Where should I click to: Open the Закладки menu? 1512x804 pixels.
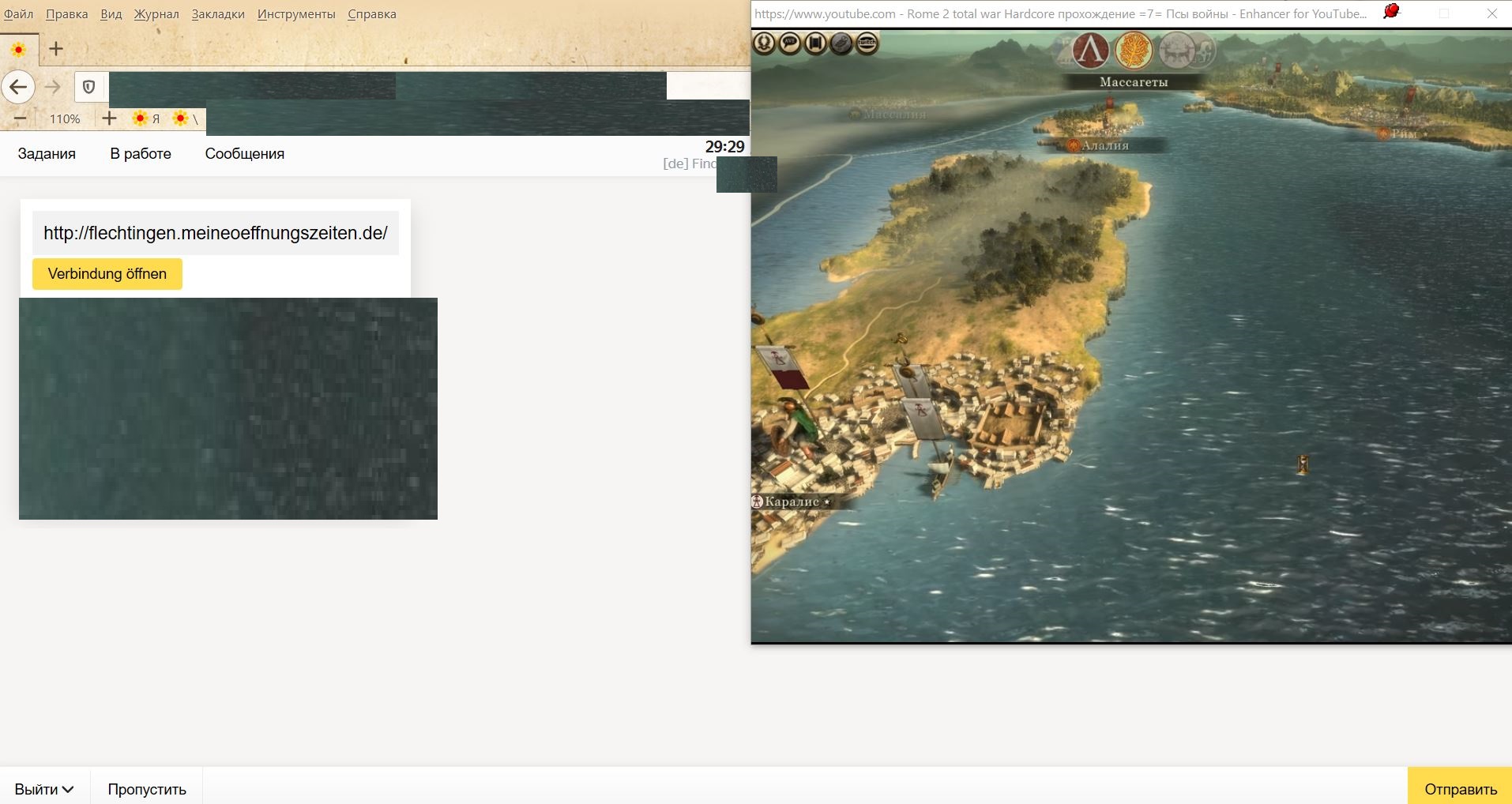point(218,14)
